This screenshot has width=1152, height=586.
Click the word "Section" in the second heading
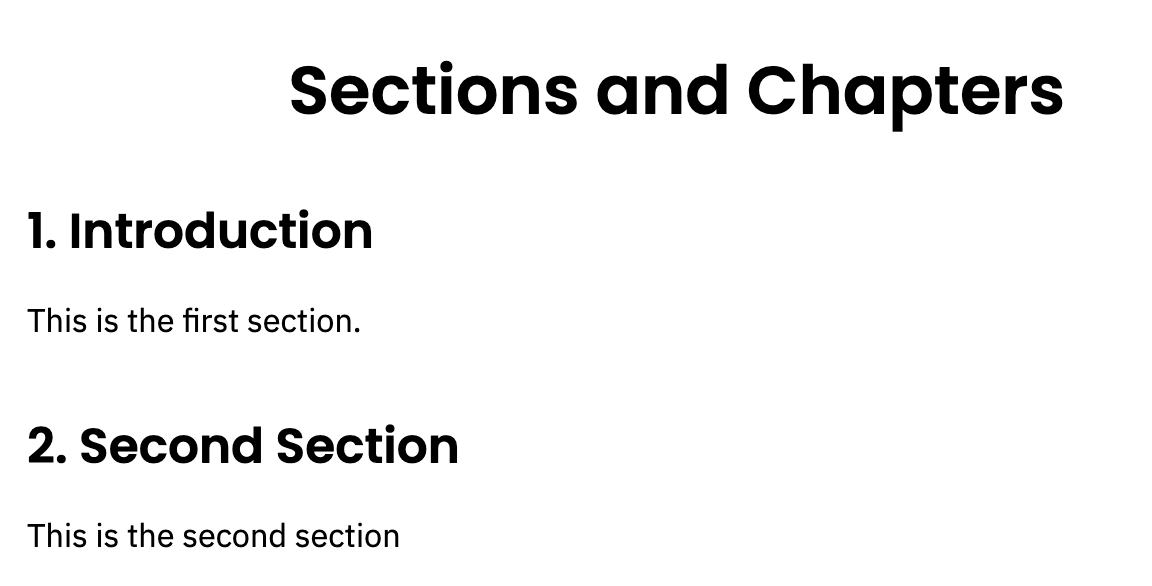[x=367, y=446]
